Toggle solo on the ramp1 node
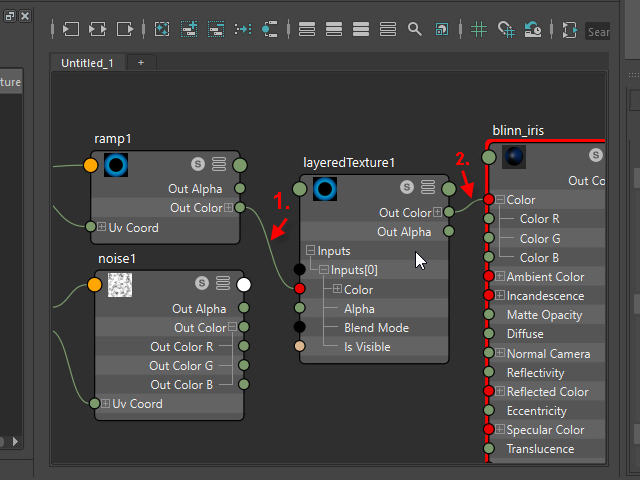Viewport: 640px width, 480px height. coord(198,164)
